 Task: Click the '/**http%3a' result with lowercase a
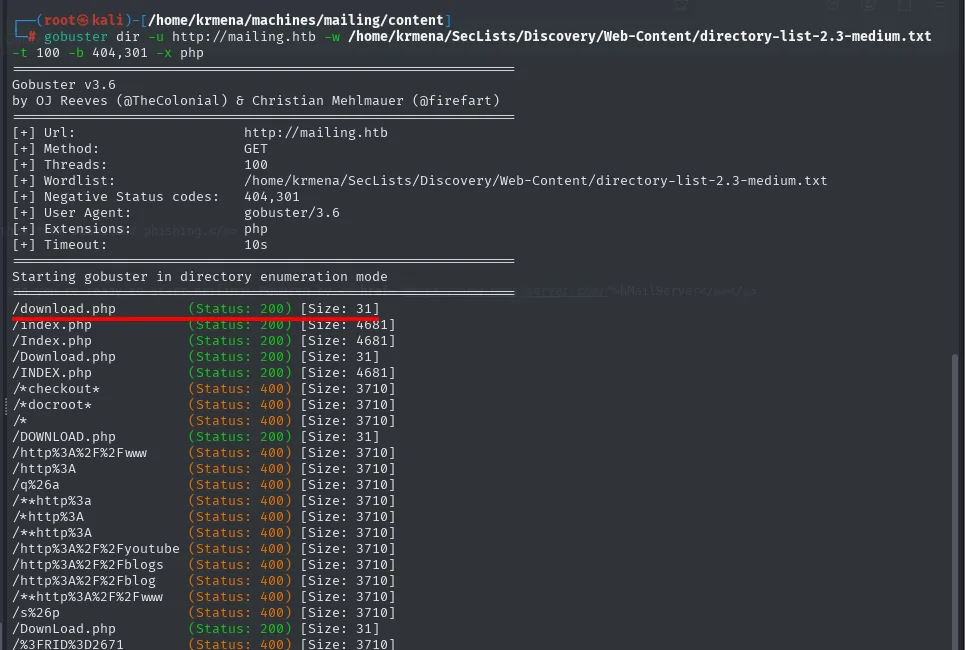[x=52, y=500]
